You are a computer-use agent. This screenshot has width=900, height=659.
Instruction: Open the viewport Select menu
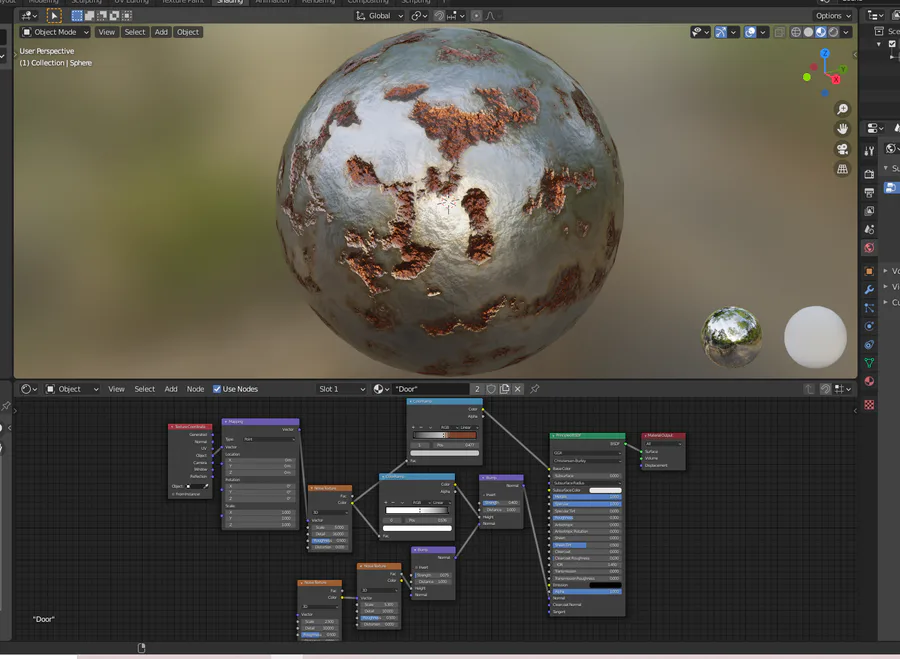point(135,32)
